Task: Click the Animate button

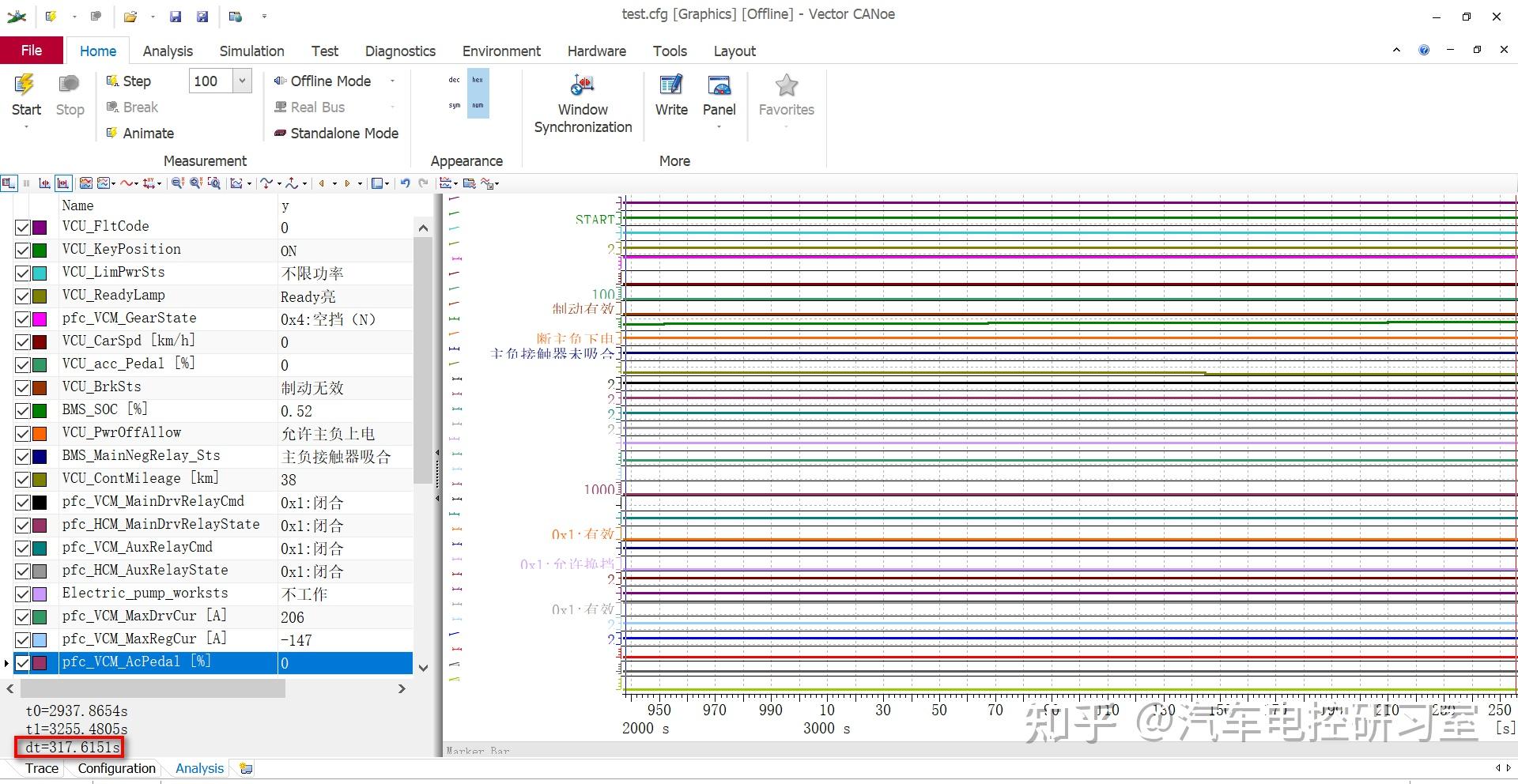Action: (x=148, y=134)
